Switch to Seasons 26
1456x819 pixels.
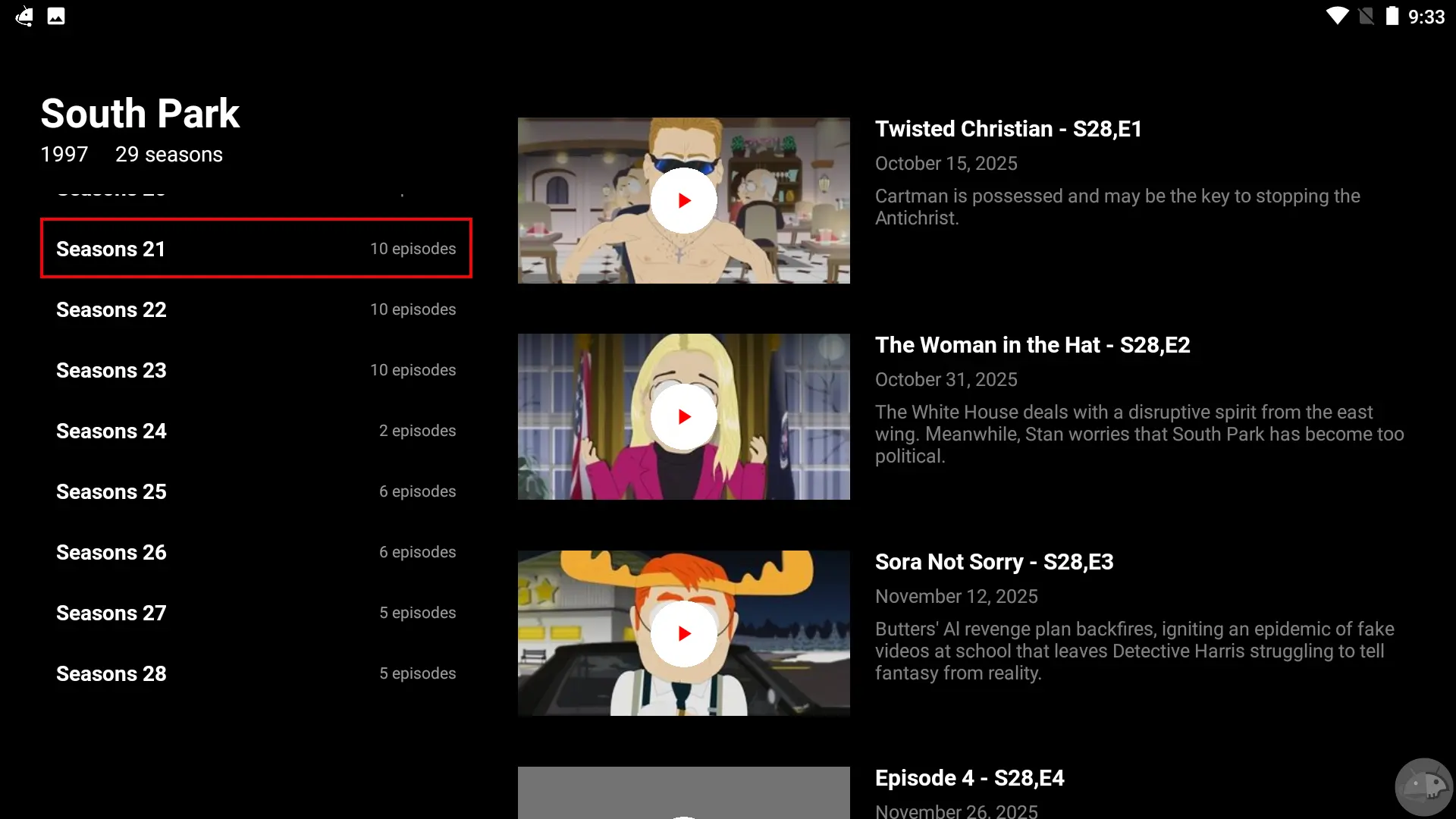(256, 552)
